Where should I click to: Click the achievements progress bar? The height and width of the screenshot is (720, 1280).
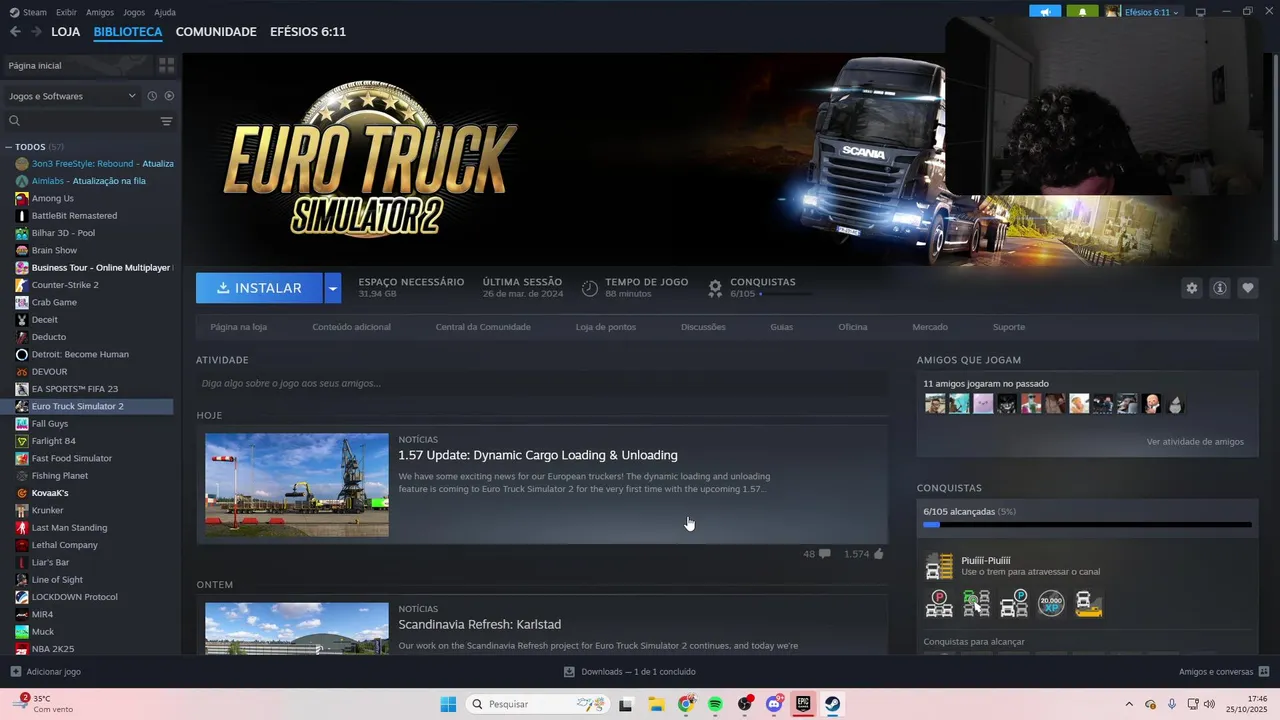[x=1087, y=524]
